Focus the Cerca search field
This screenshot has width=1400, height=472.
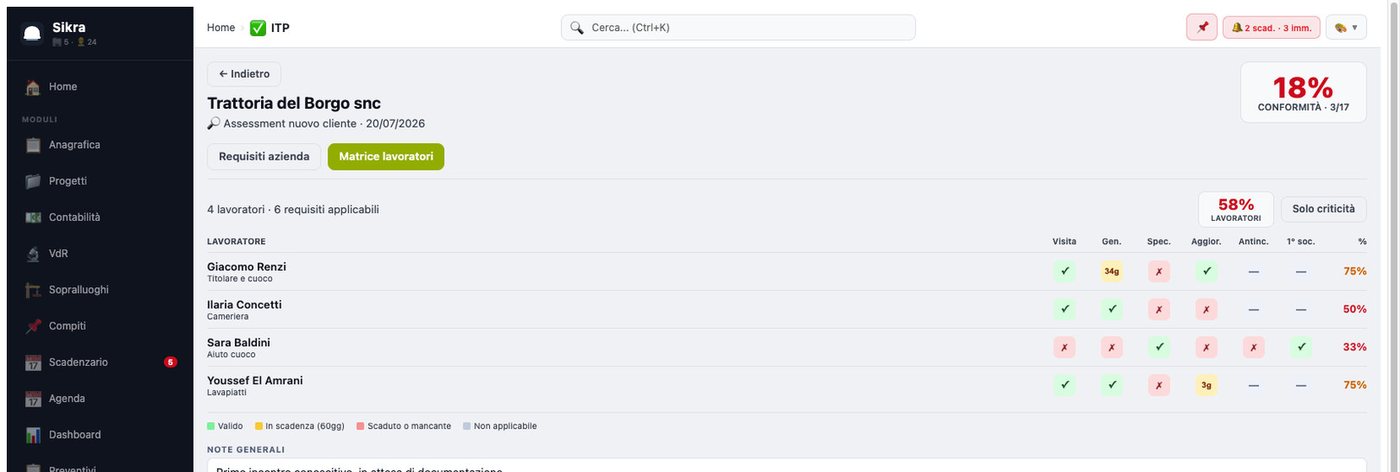coord(738,27)
